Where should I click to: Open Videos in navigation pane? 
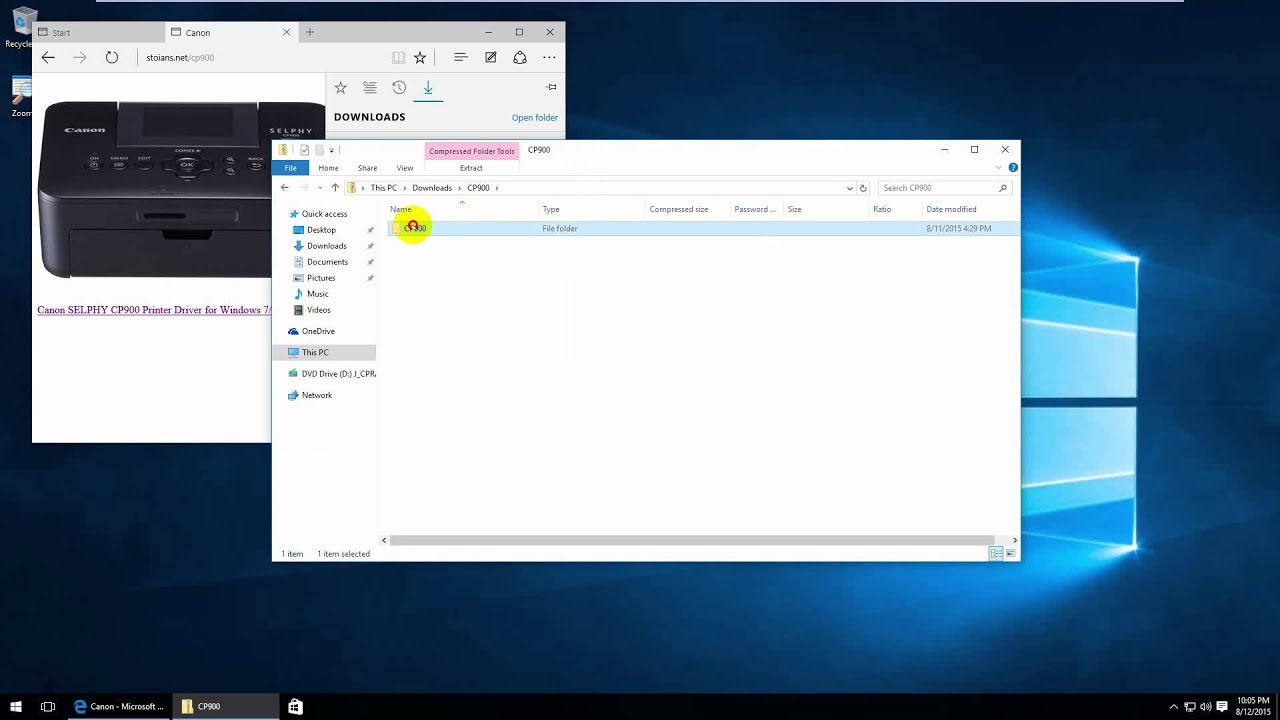coord(318,310)
